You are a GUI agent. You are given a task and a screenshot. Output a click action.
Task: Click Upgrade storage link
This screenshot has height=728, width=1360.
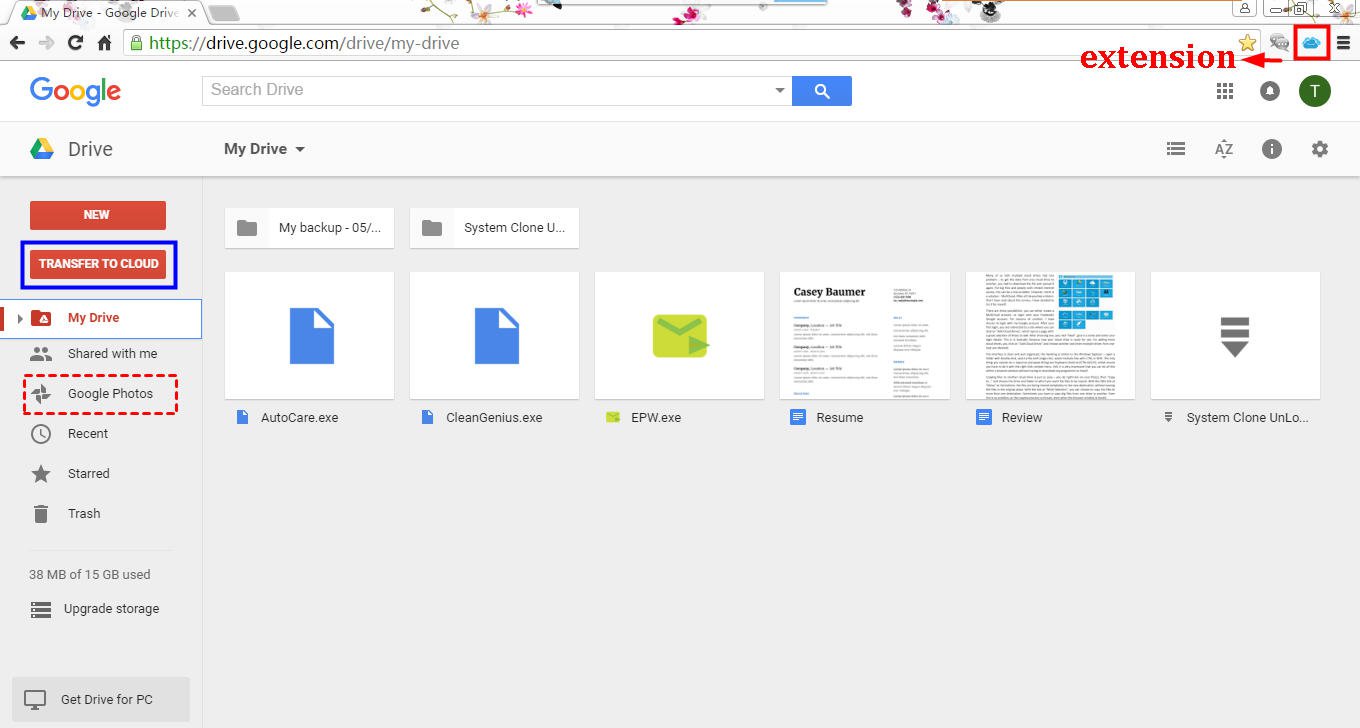(x=111, y=609)
